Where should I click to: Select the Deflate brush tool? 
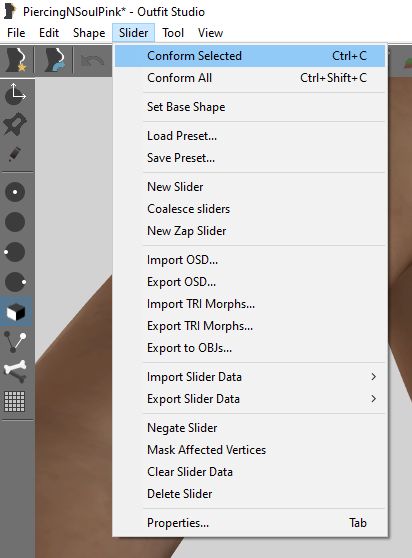(15, 222)
